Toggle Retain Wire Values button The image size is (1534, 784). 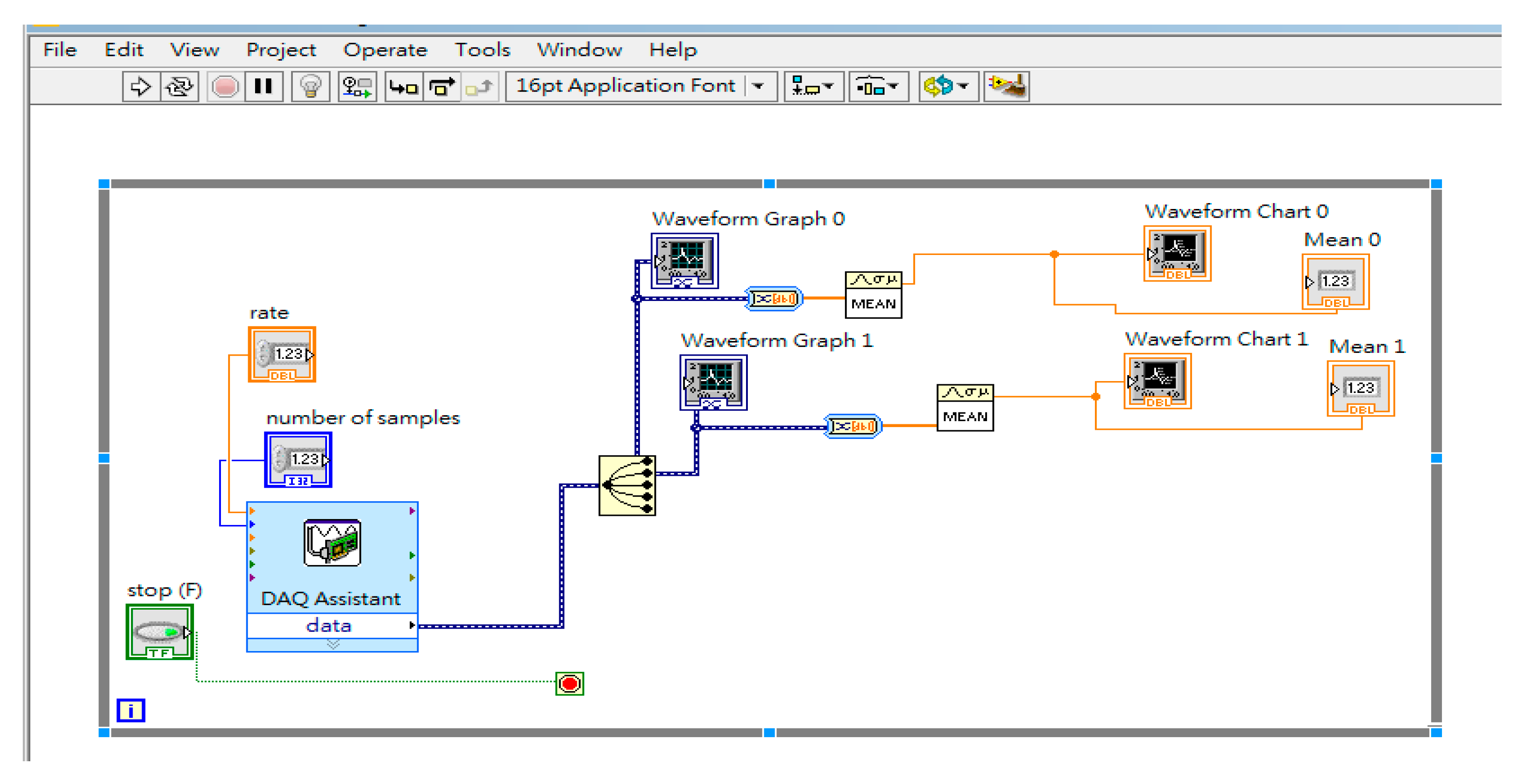[x=357, y=87]
